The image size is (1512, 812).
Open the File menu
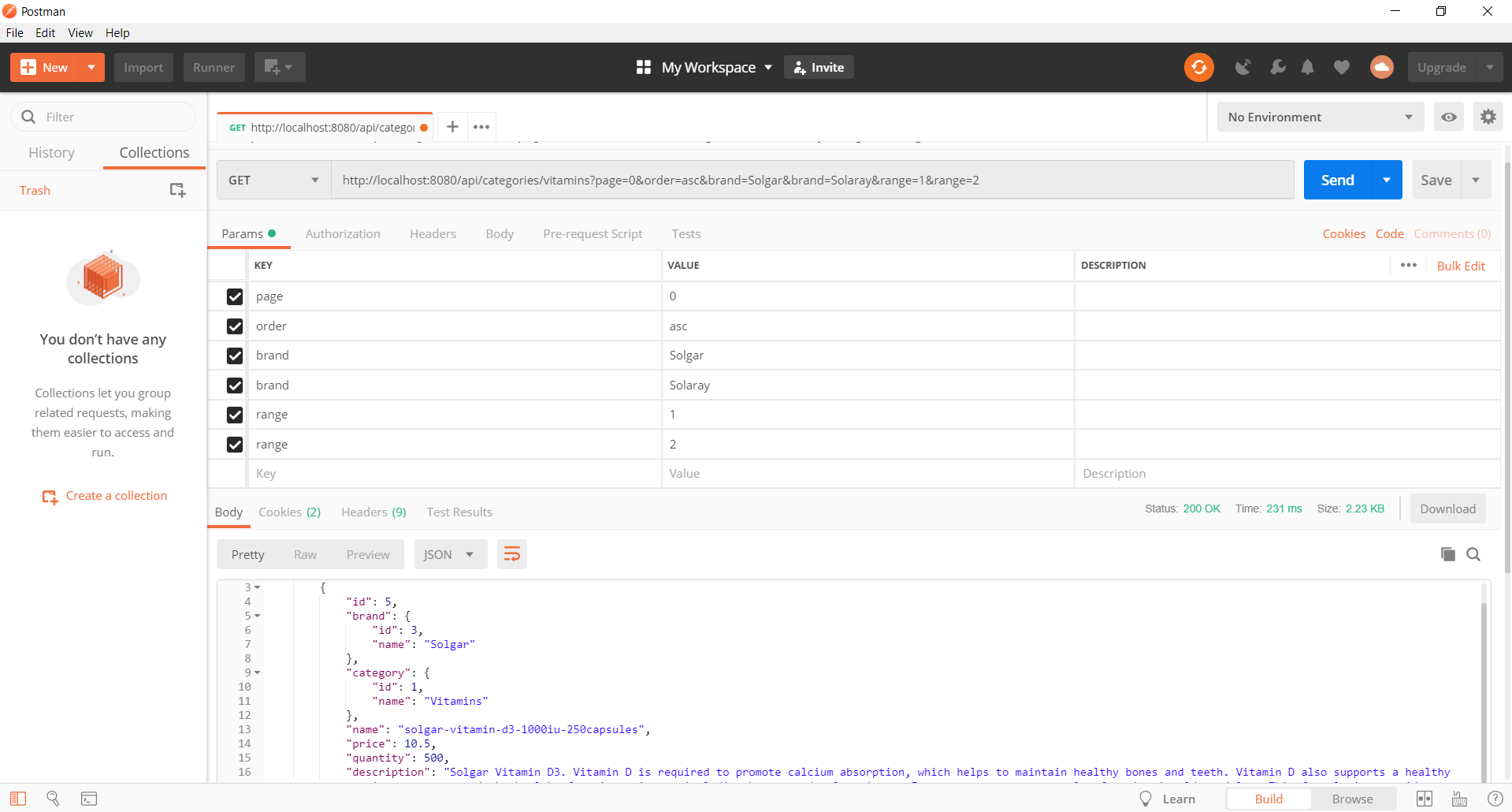coord(14,32)
